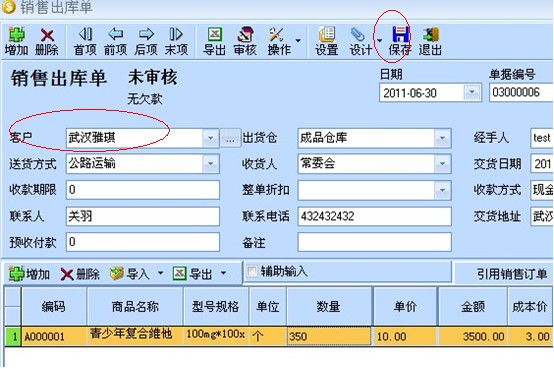This screenshot has width=554, height=369.
Task: Open the 出货仓 warehouse dropdown
Action: [x=442, y=138]
